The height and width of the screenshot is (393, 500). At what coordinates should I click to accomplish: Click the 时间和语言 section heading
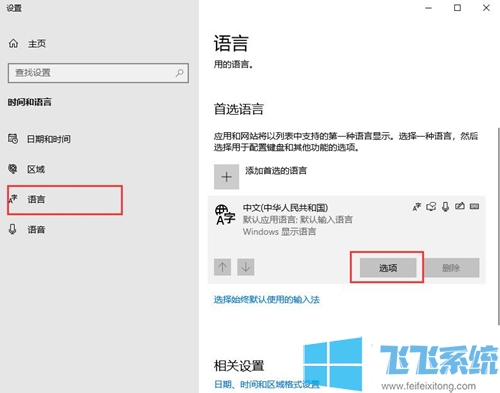[x=30, y=102]
